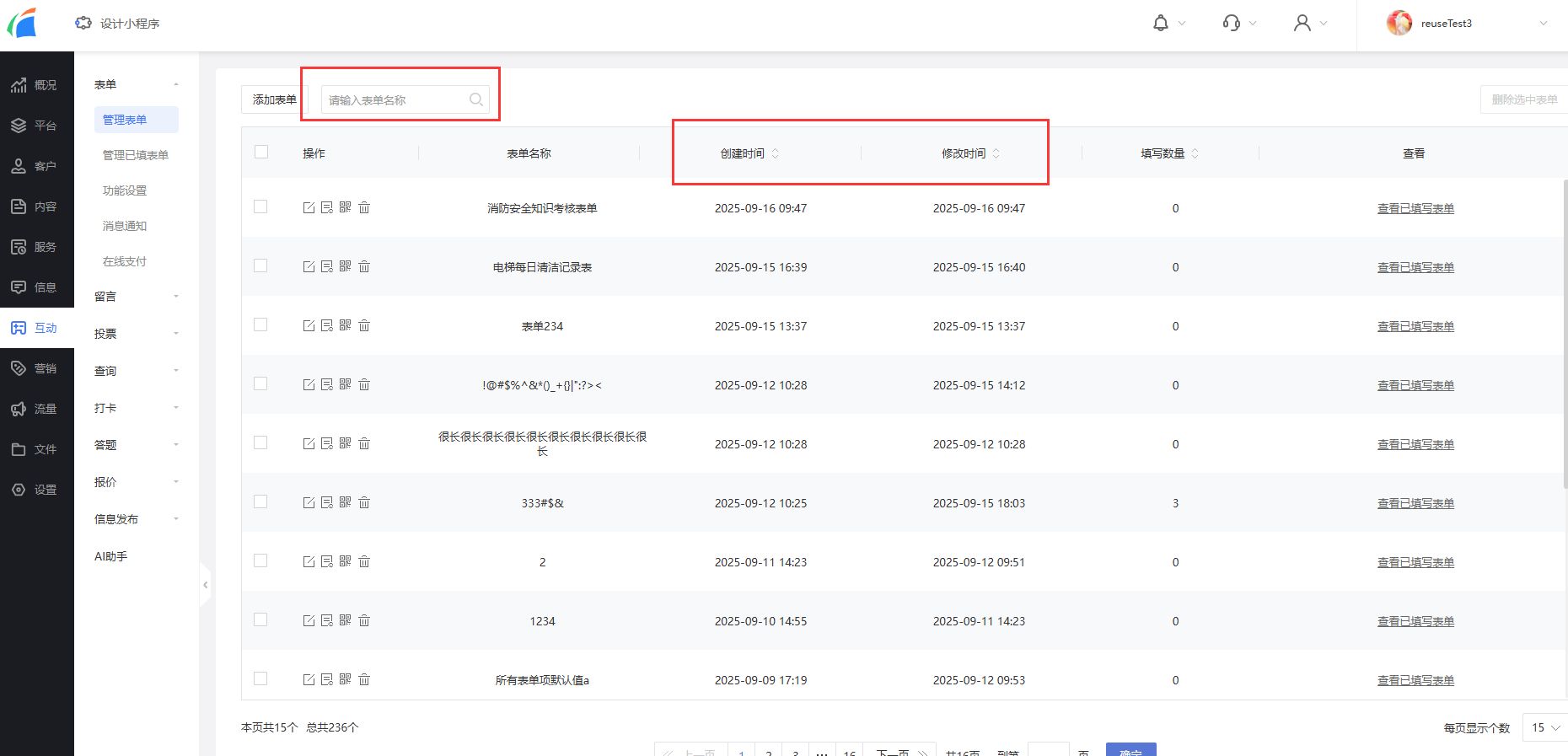Delete the 1234 form

point(364,620)
